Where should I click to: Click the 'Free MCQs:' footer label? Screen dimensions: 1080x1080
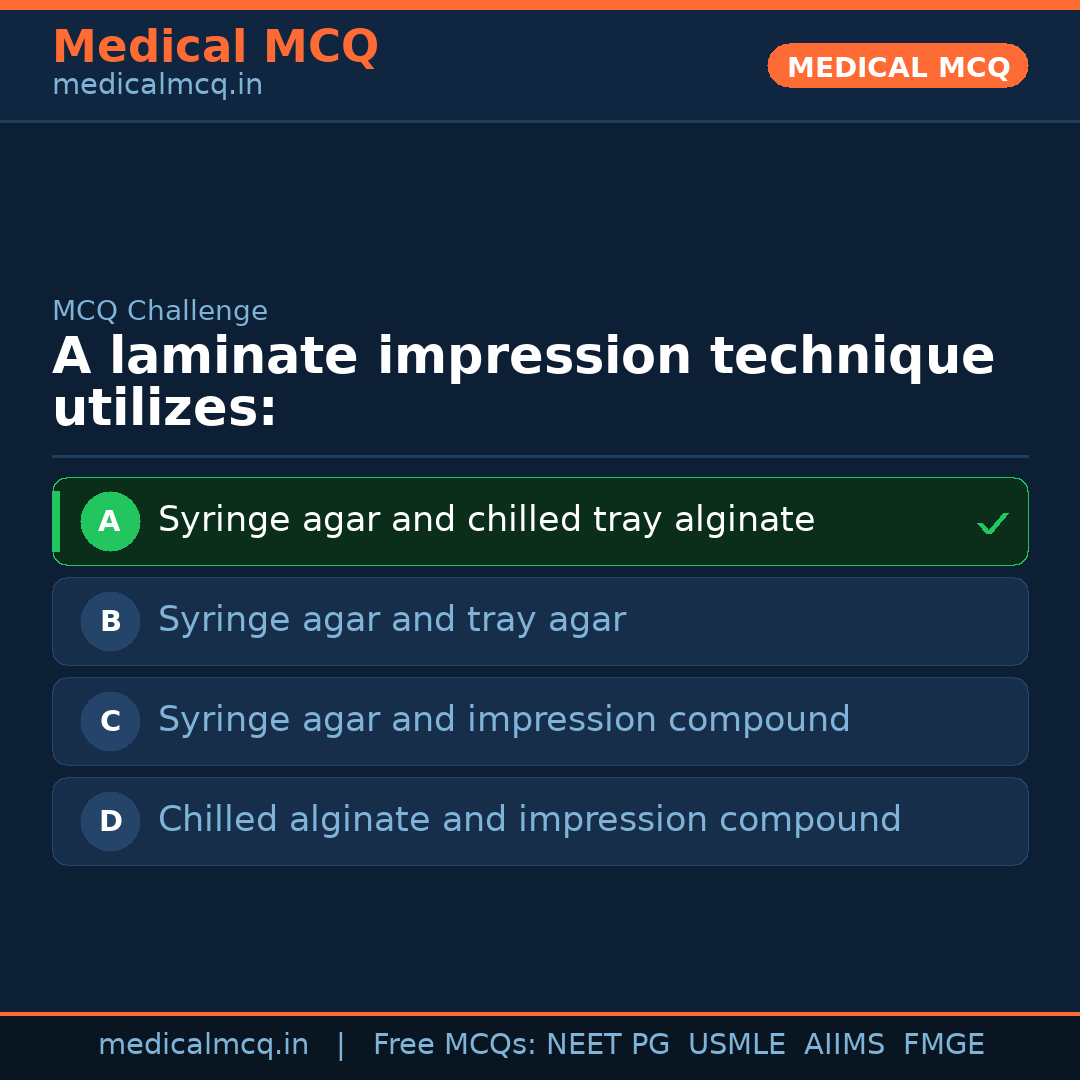click(x=455, y=1045)
